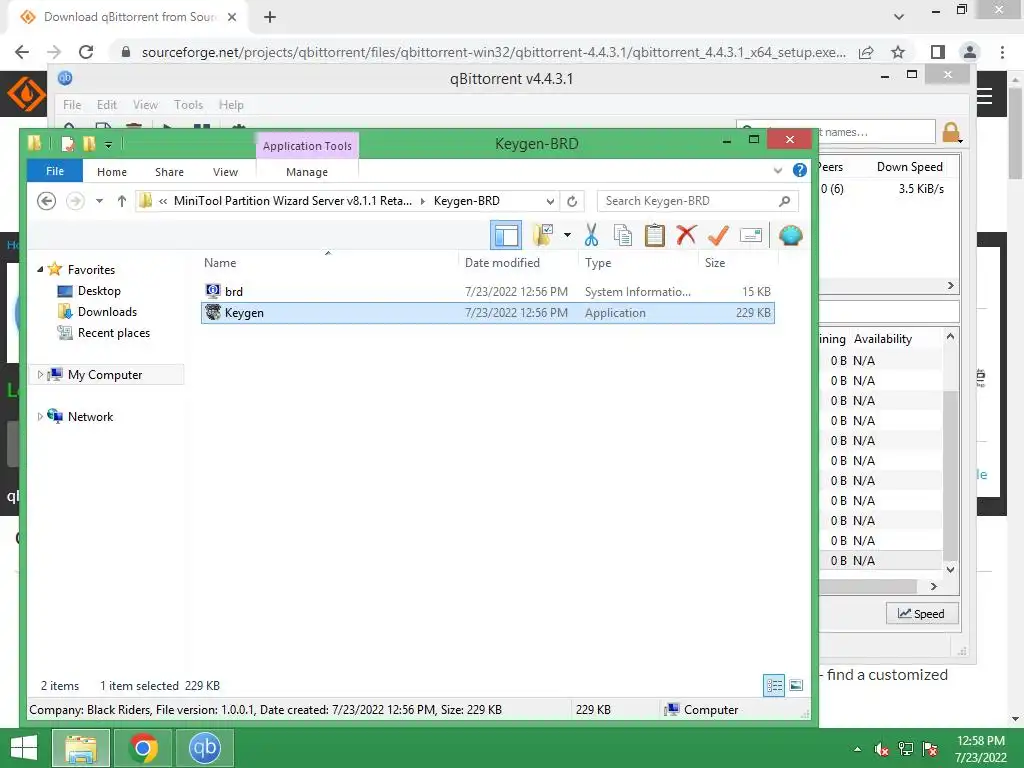
Task: Sort by Down Speed column in qBittorrent
Action: [x=909, y=167]
